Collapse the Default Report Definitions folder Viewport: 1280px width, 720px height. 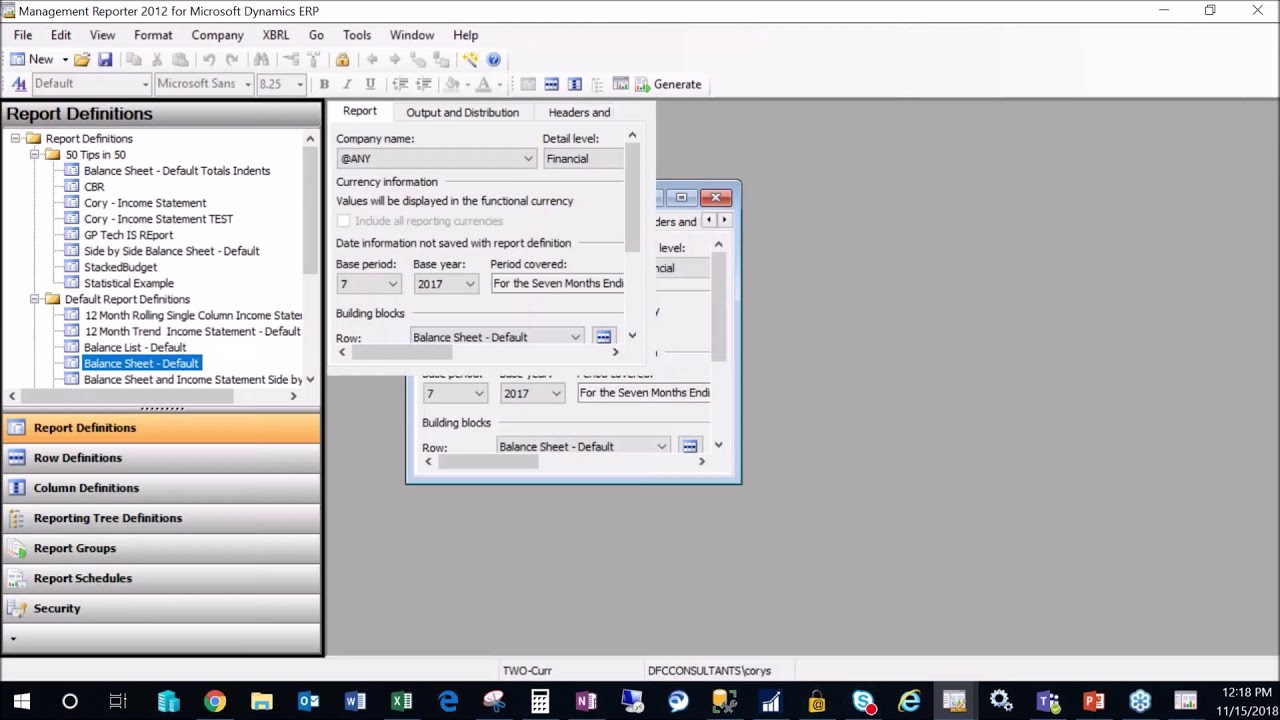pyautogui.click(x=35, y=299)
